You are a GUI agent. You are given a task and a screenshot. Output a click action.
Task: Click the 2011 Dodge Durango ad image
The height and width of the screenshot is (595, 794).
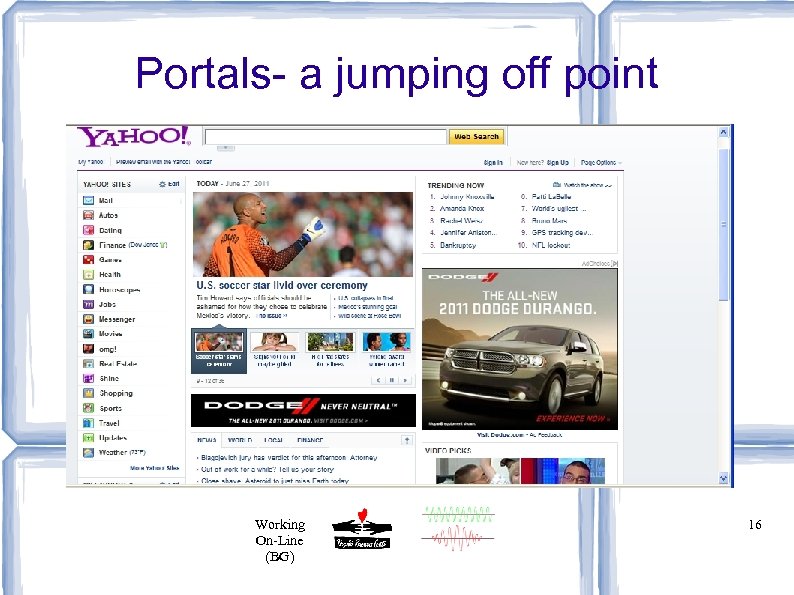[520, 349]
